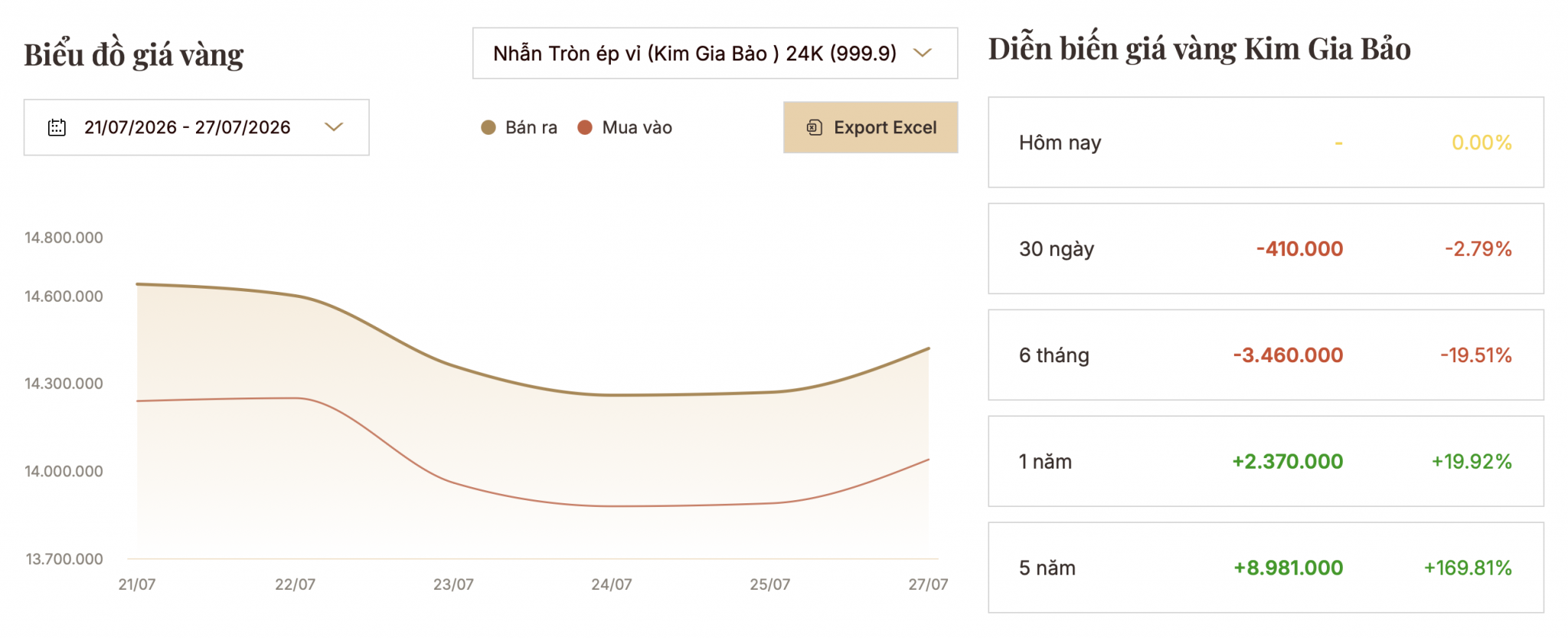Select the 1 năm price change row
Image resolution: width=1568 pixels, height=638 pixels.
1266,461
